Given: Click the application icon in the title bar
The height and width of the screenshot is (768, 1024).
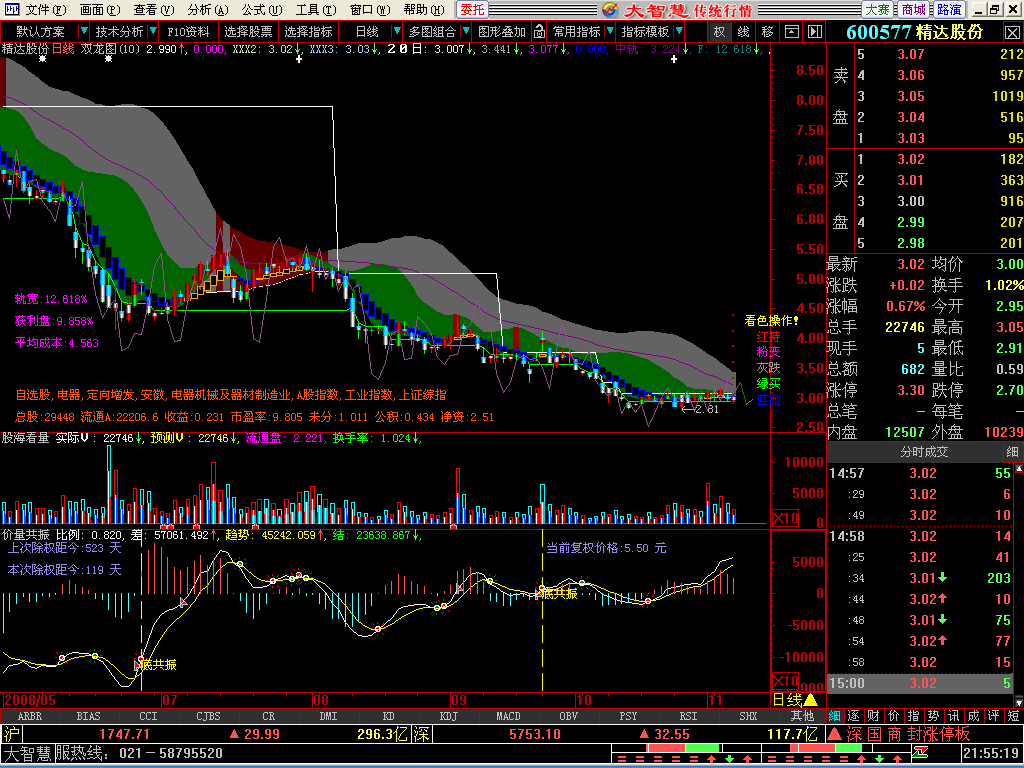Looking at the screenshot, I should pyautogui.click(x=11, y=10).
